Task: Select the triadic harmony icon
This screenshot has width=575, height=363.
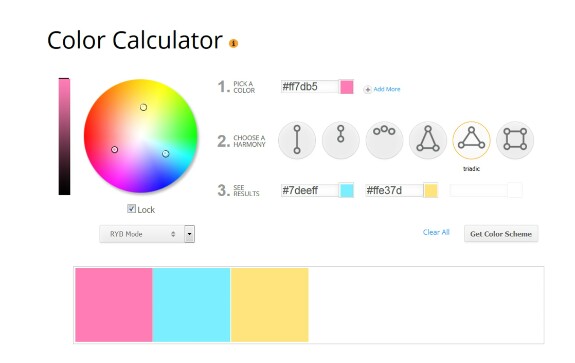Action: point(471,140)
